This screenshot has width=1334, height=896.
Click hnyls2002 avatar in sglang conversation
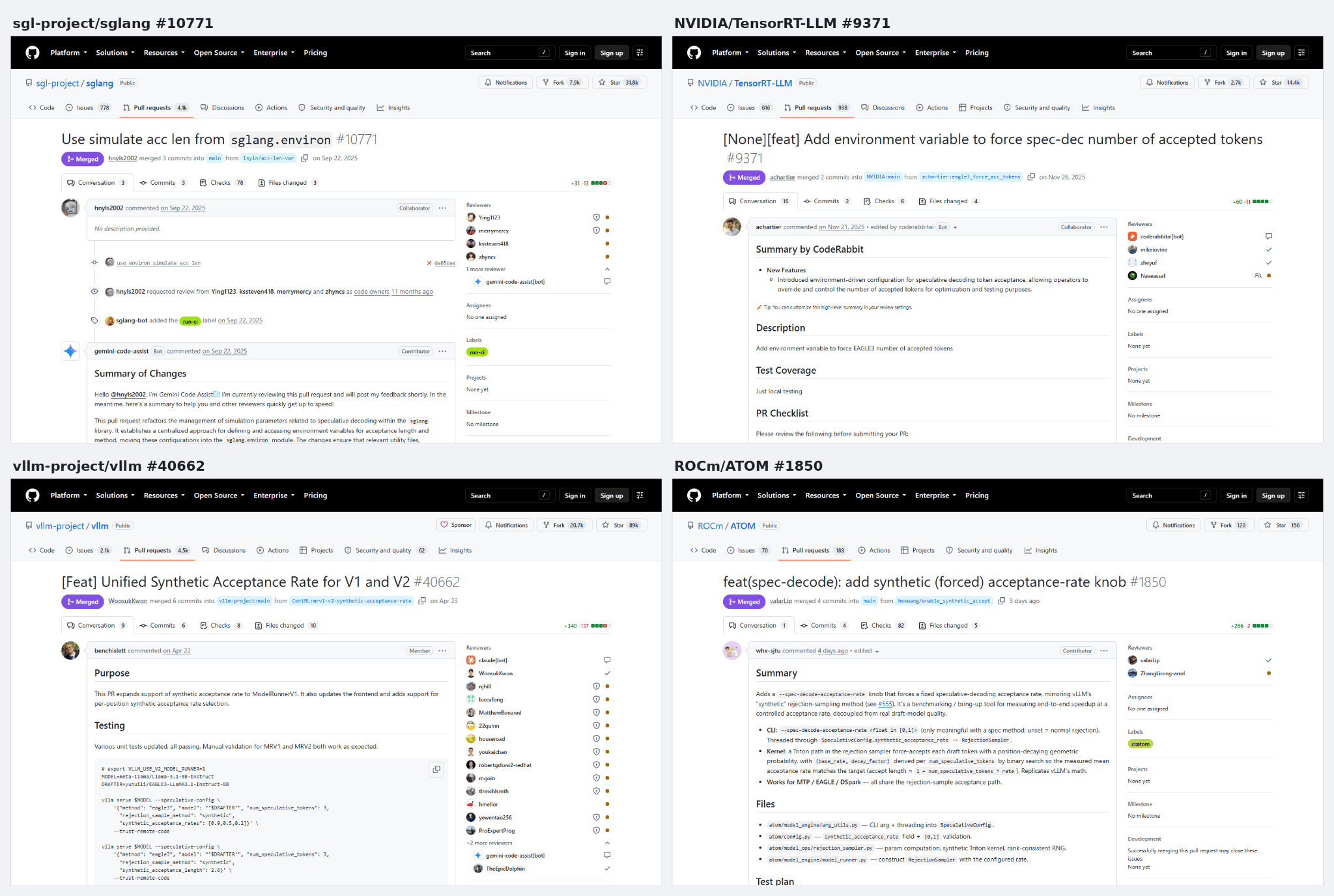(x=70, y=208)
